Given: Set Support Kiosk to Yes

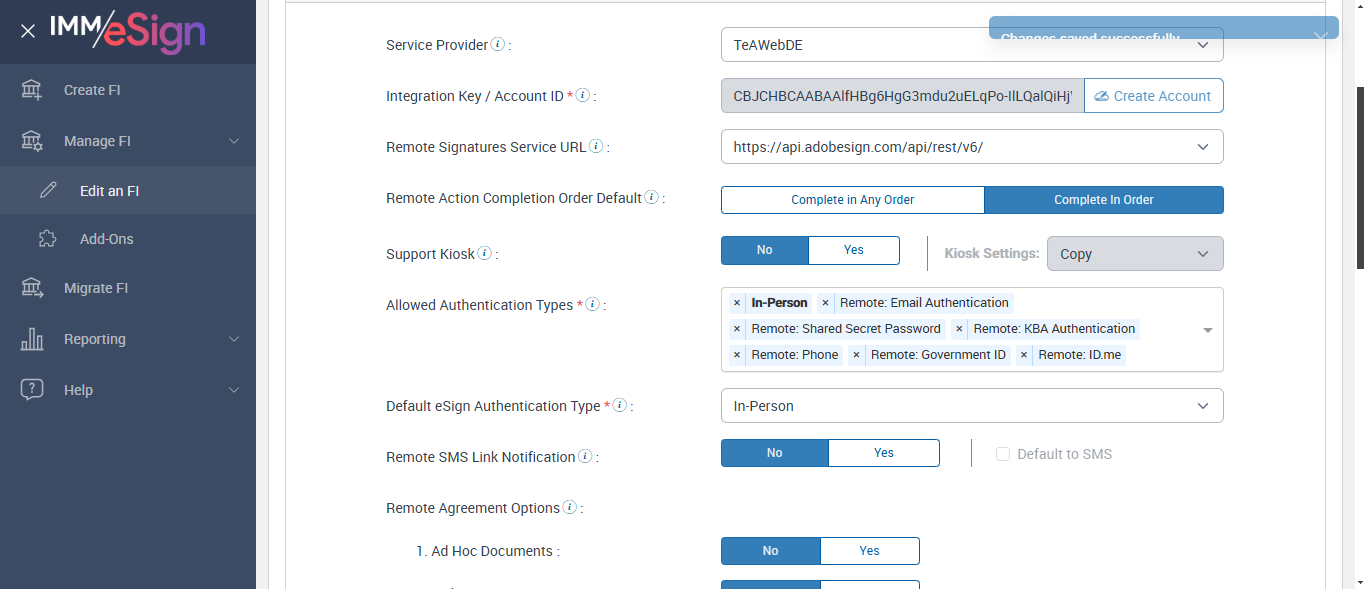Looking at the screenshot, I should click(853, 250).
